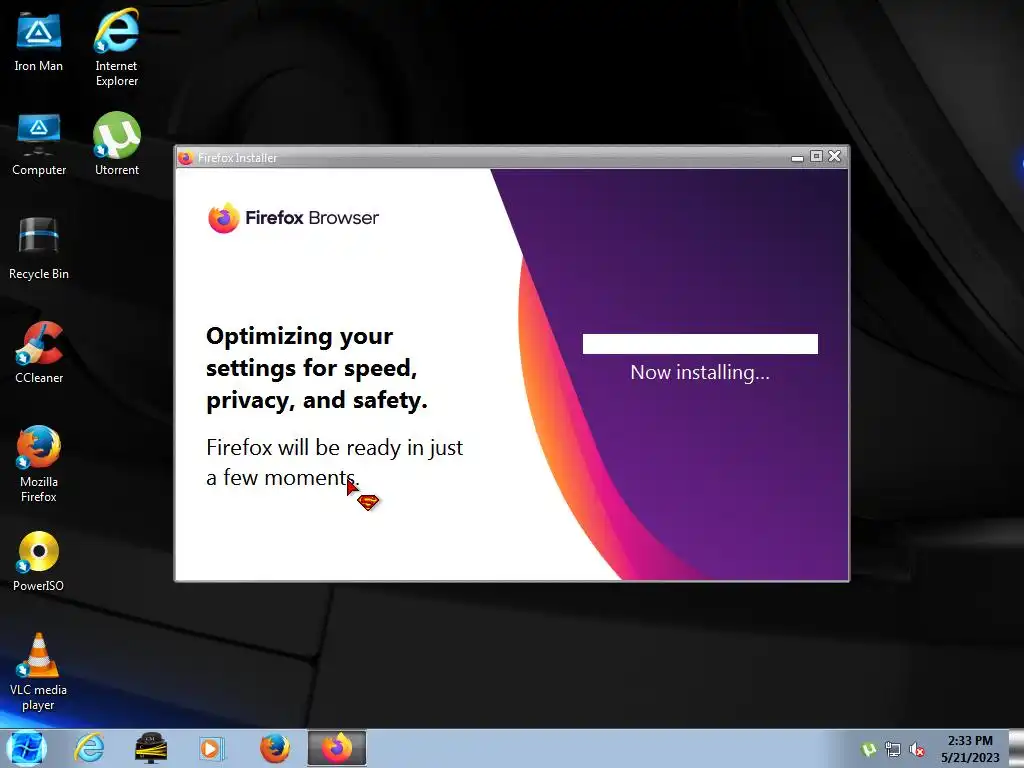Click the Show desktop strip beside clock
The image size is (1024, 768).
pyautogui.click(x=1016, y=748)
